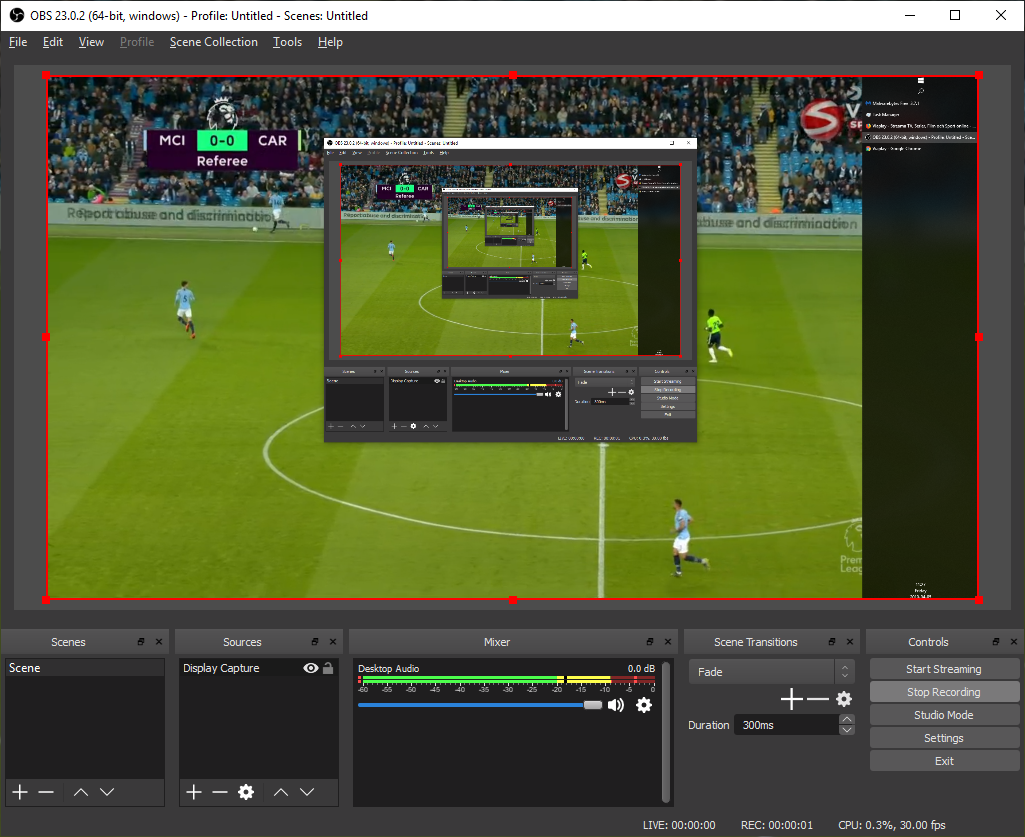This screenshot has height=837, width=1025.
Task: Close the Scenes panel
Action: [159, 641]
